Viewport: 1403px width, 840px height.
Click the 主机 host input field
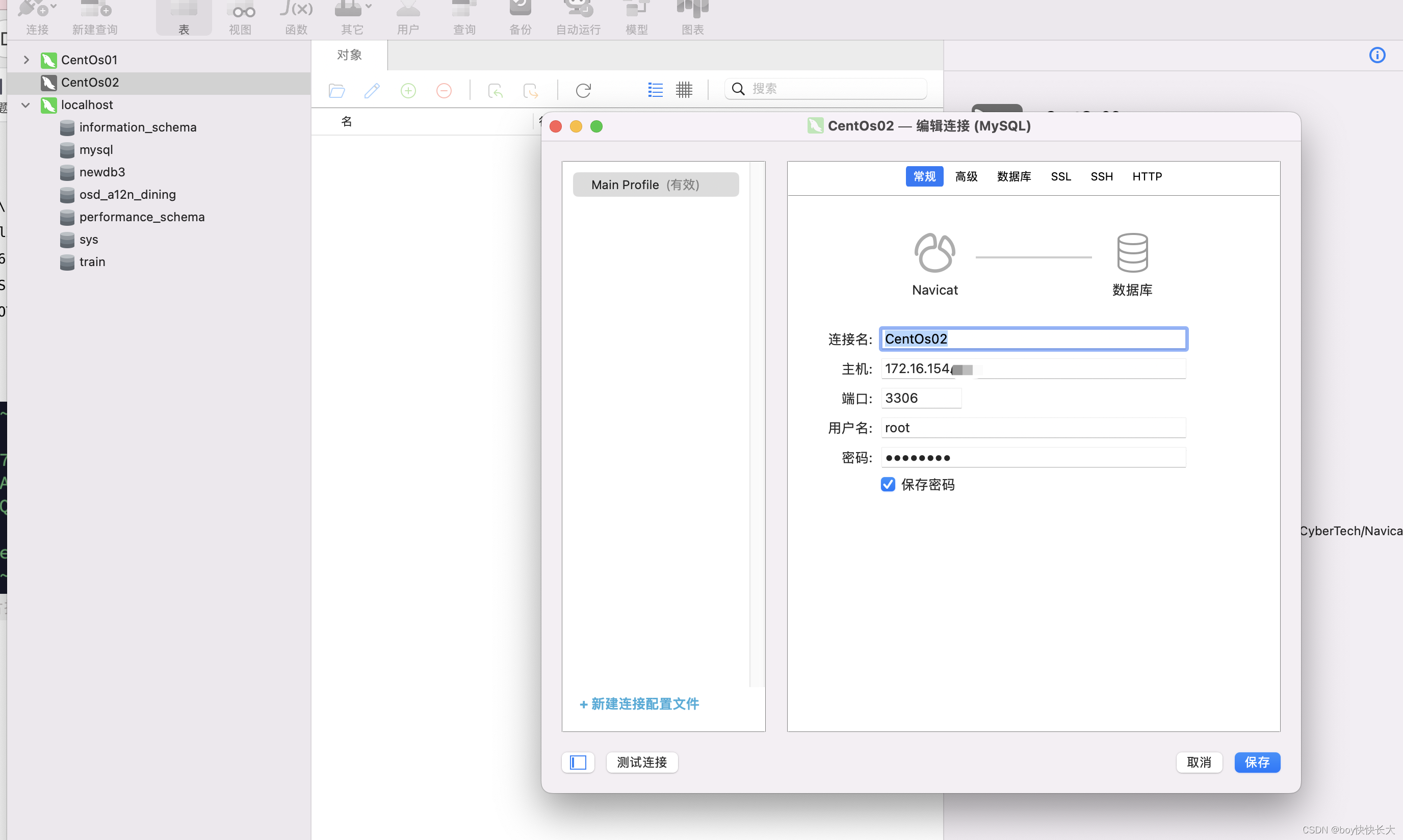(1033, 369)
